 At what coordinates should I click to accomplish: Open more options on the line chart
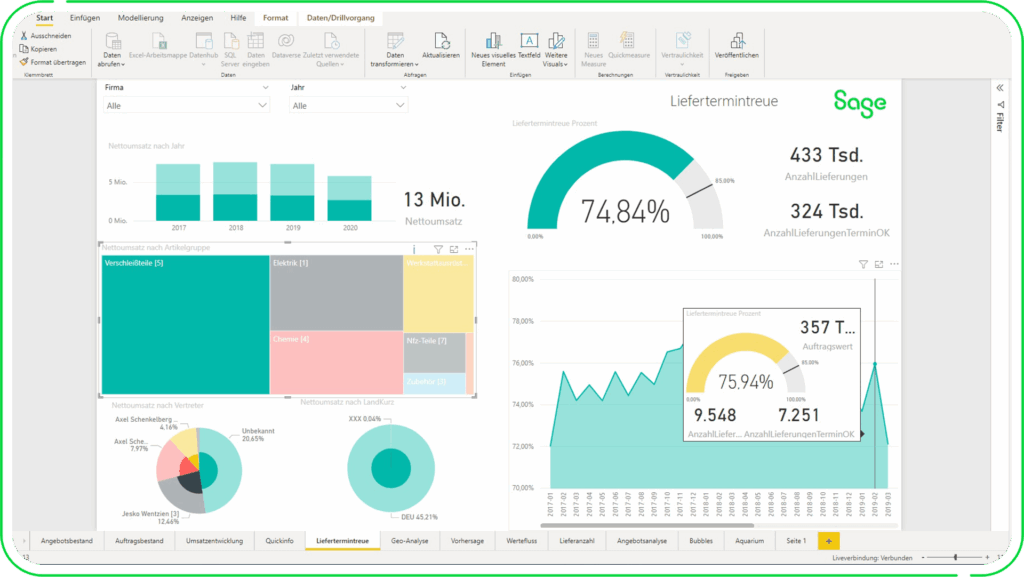(894, 264)
